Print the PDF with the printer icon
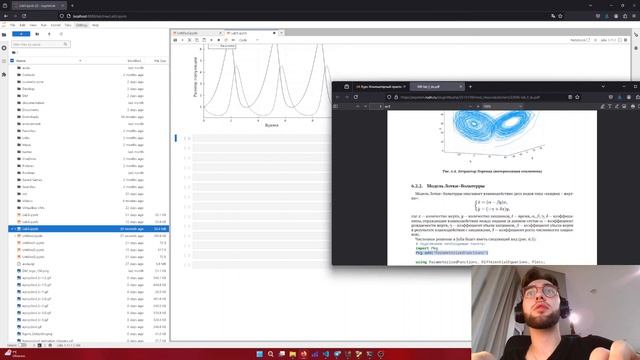The width and height of the screenshot is (640, 360). (x=633, y=107)
